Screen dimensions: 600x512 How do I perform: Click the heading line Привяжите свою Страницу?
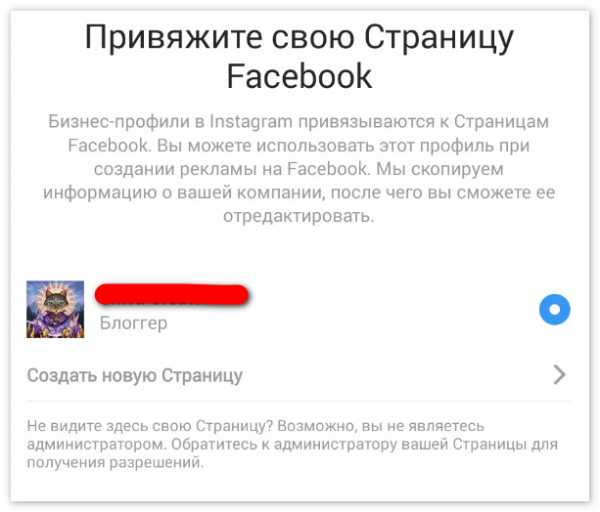click(299, 38)
